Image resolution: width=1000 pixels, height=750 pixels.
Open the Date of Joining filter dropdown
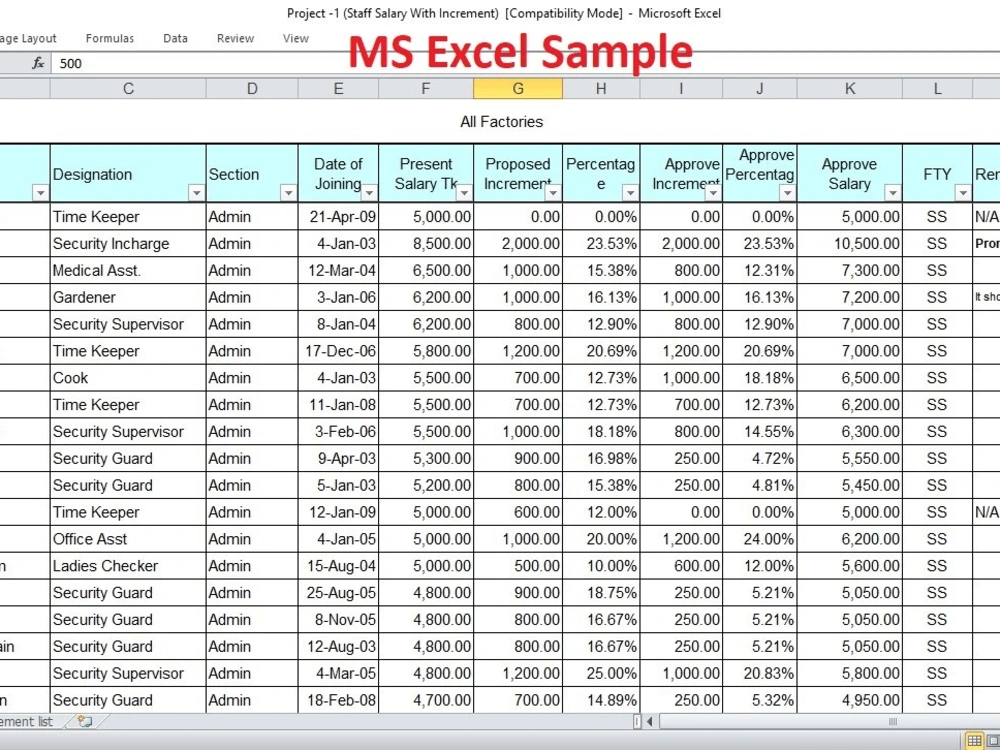point(369,193)
